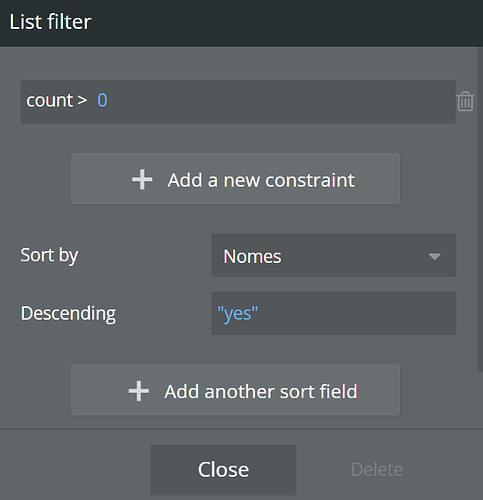Click the "Sort by" label
Image resolution: width=483 pixels, height=500 pixels.
pos(49,255)
